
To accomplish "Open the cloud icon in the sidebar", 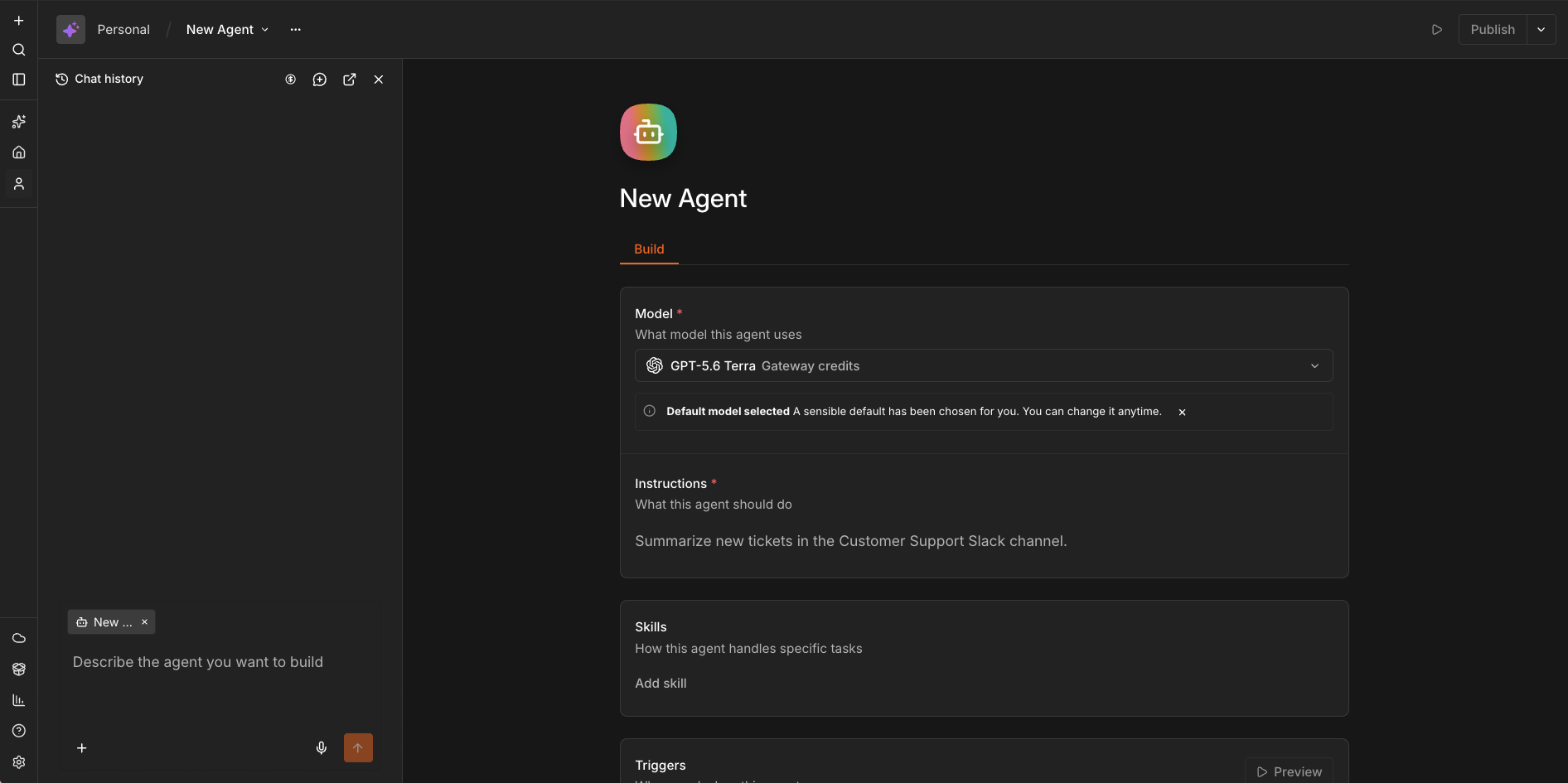I will click(x=19, y=638).
